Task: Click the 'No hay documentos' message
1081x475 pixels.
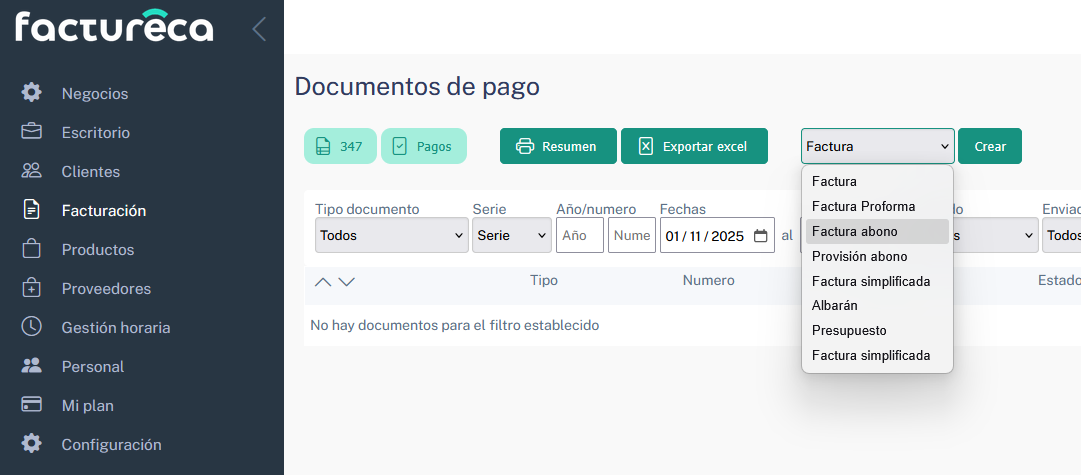Action: pyautogui.click(x=454, y=325)
